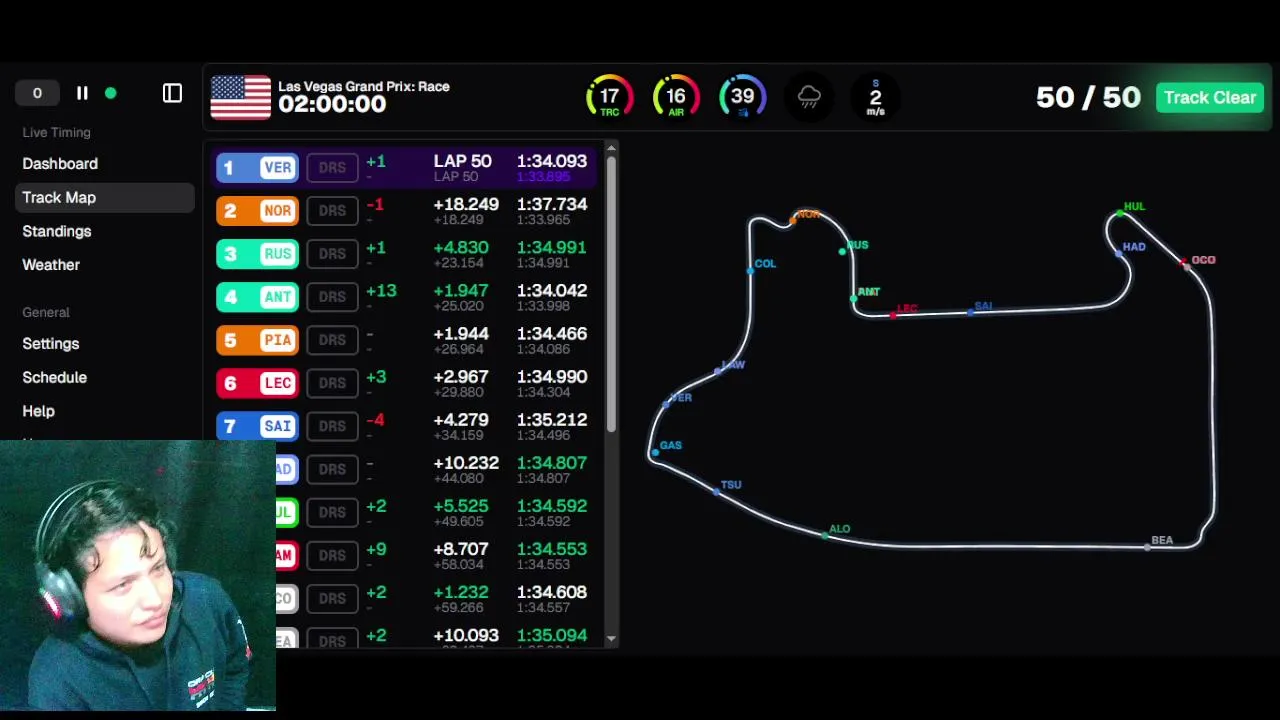The width and height of the screenshot is (1280, 720).
Task: Click the scroll down arrow of driver list
Action: (x=611, y=639)
